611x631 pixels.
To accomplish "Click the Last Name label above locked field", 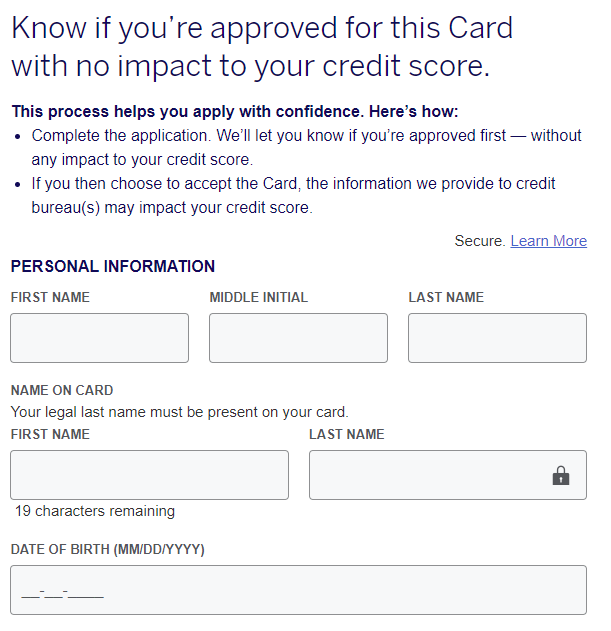I will (346, 434).
